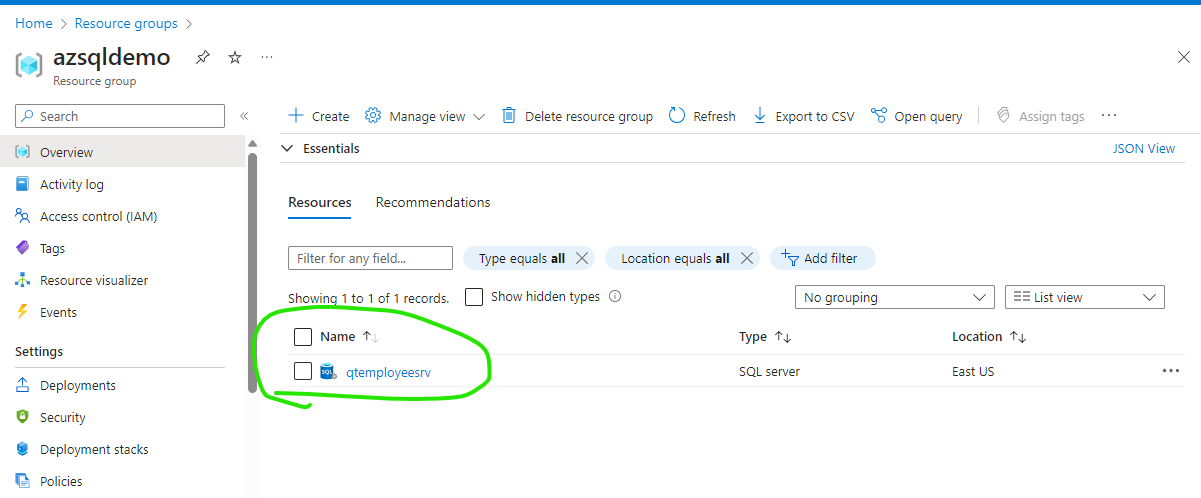Click the Type equals all filter pill
1201x498 pixels.
(521, 258)
